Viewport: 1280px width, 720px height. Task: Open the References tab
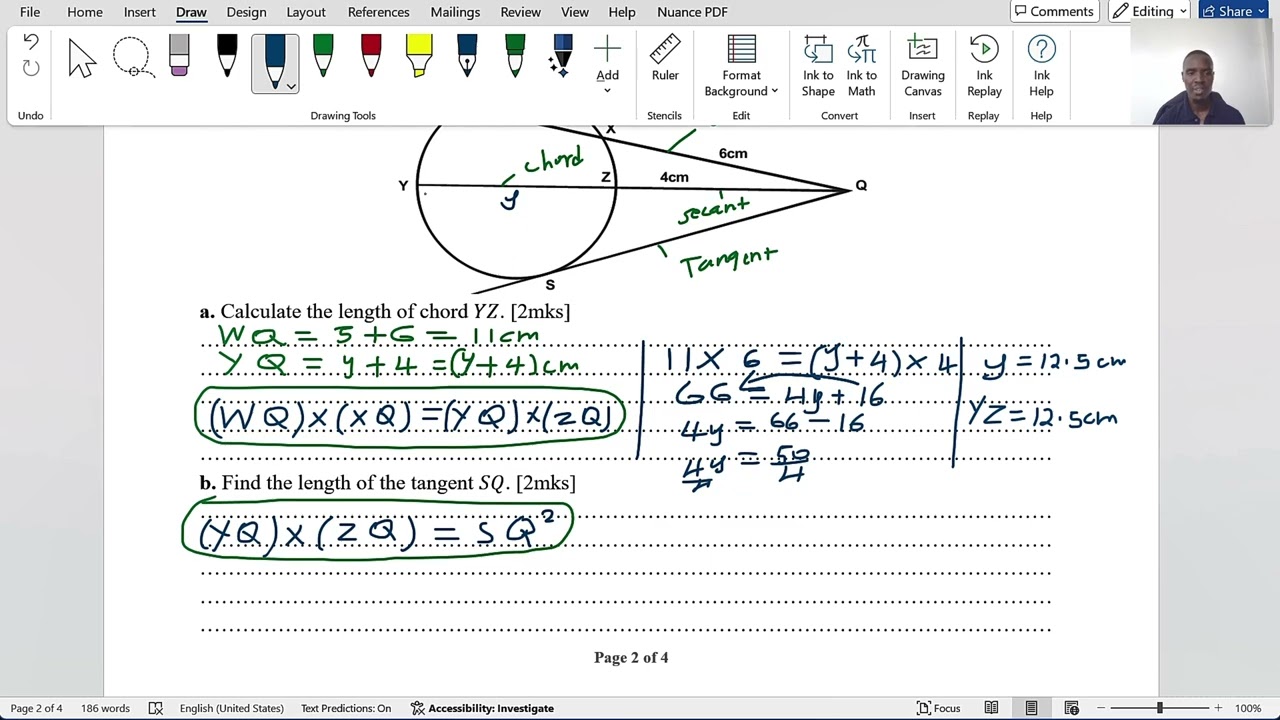click(379, 12)
